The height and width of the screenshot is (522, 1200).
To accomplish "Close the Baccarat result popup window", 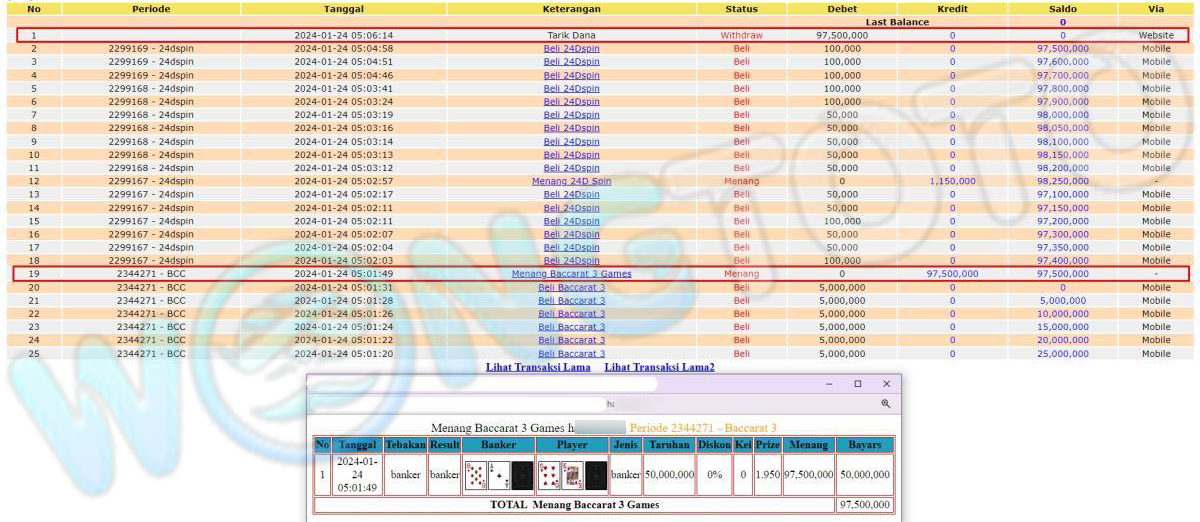I will tap(886, 384).
